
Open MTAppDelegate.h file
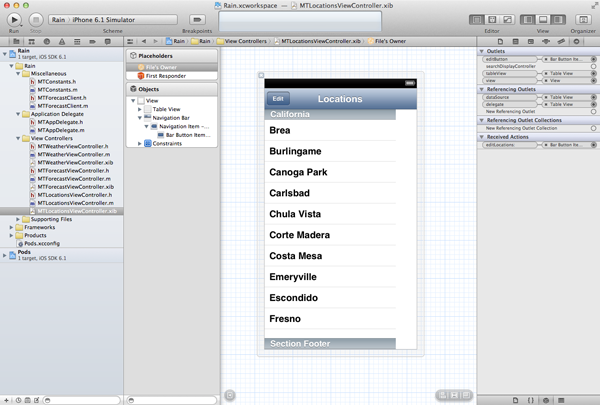pyautogui.click(x=60, y=122)
